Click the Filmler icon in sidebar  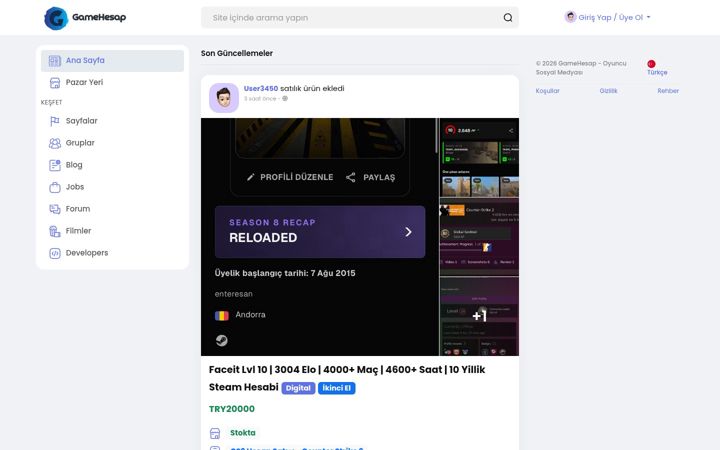55,231
